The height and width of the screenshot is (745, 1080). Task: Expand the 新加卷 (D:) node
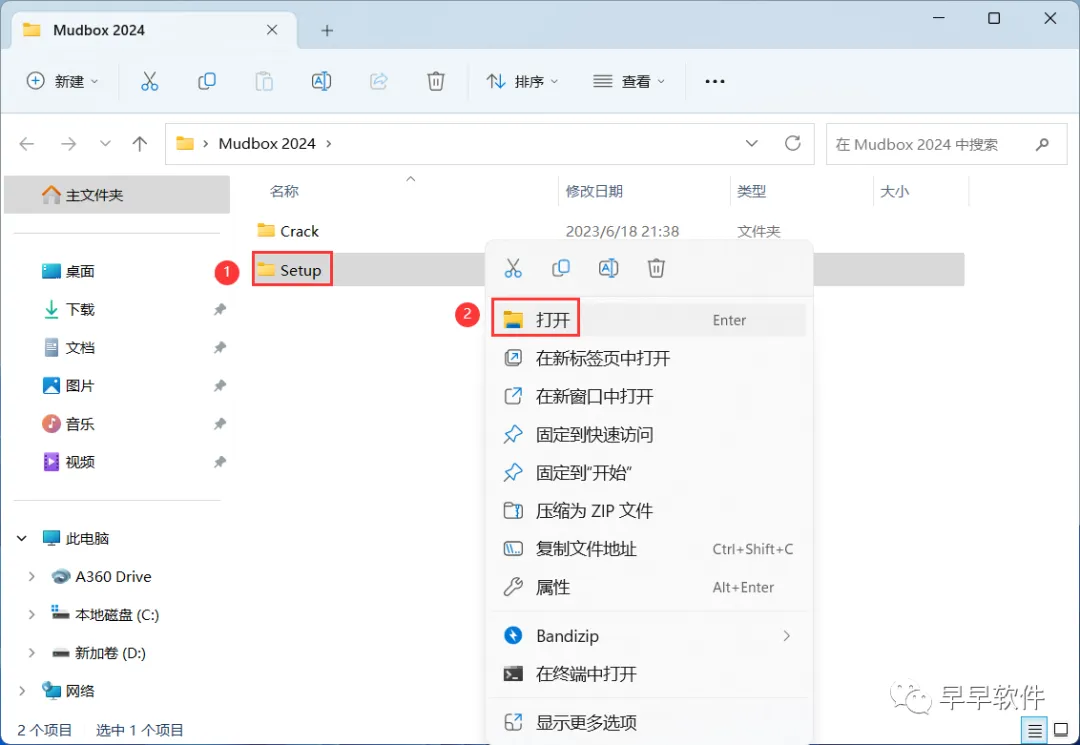coord(32,653)
